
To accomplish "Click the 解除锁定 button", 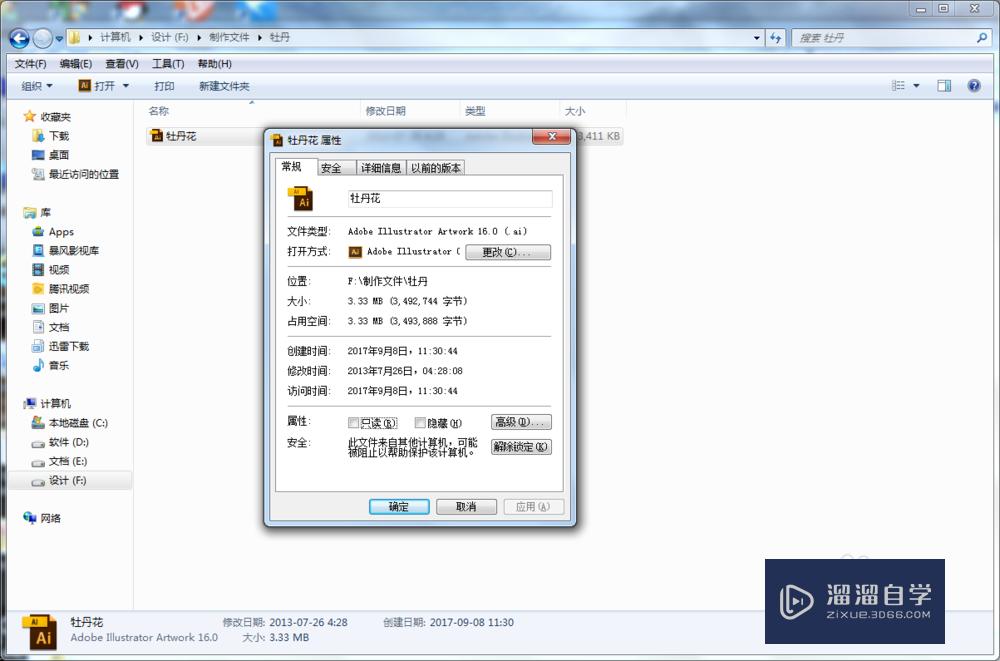I will [520, 447].
